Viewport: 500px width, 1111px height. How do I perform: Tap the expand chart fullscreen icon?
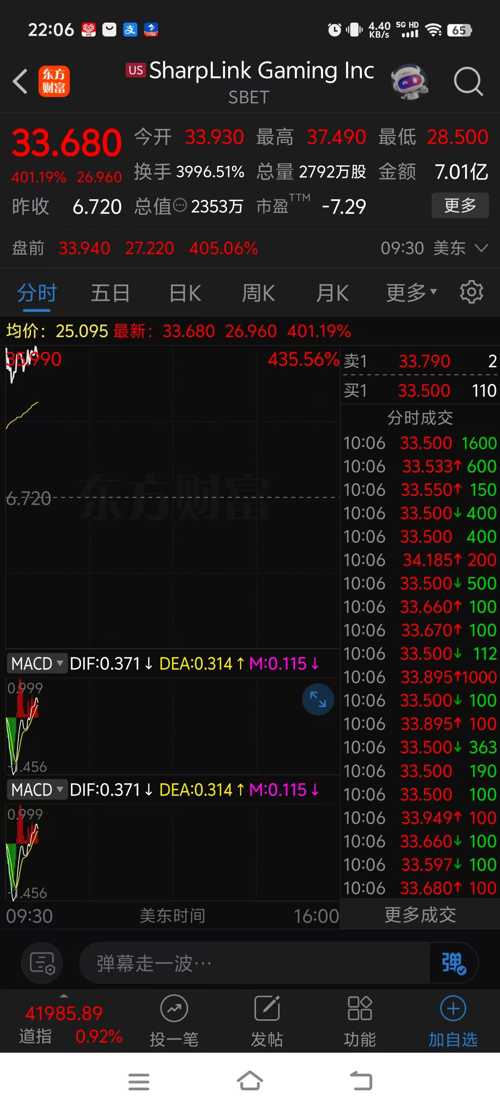[318, 701]
